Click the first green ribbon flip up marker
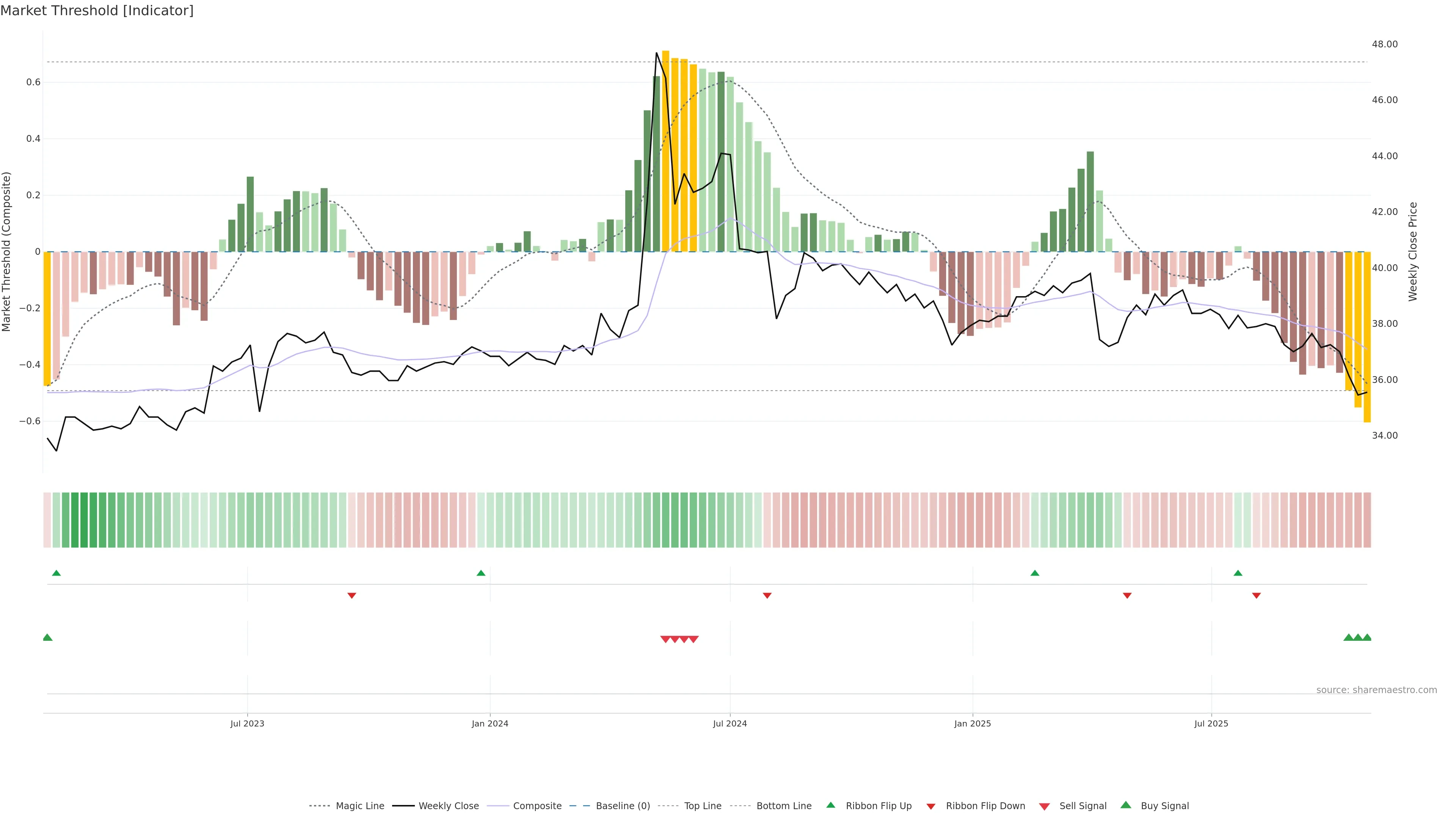Screen dimensions: 1456x819 [x=56, y=573]
